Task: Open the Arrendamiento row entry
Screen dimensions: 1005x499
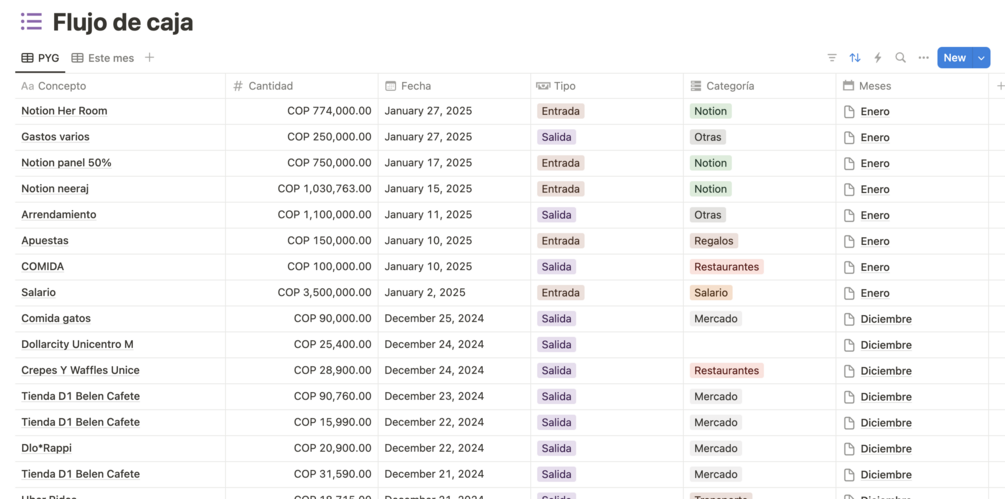Action: point(59,215)
